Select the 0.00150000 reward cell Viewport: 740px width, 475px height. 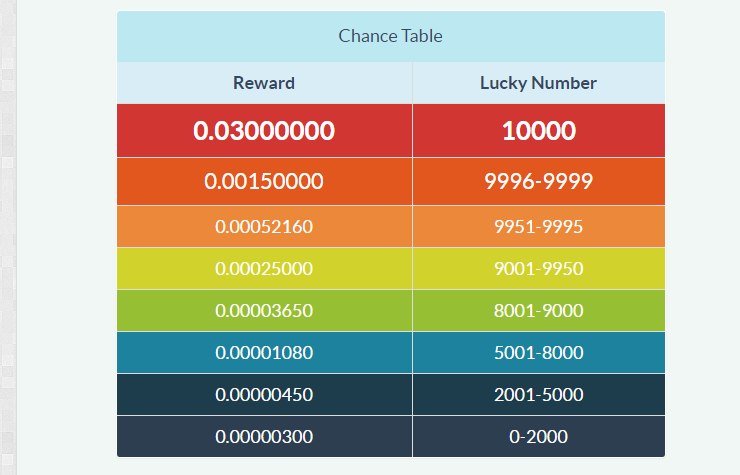pos(264,182)
